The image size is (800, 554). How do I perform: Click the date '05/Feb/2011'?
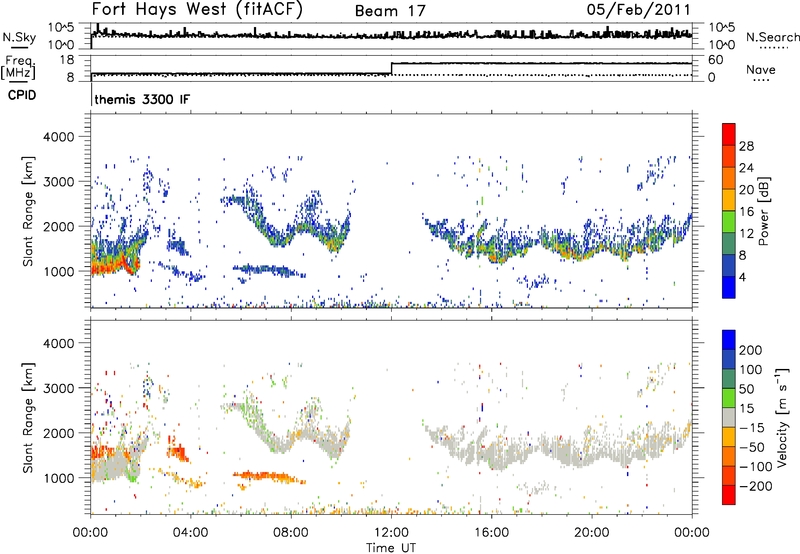click(638, 10)
